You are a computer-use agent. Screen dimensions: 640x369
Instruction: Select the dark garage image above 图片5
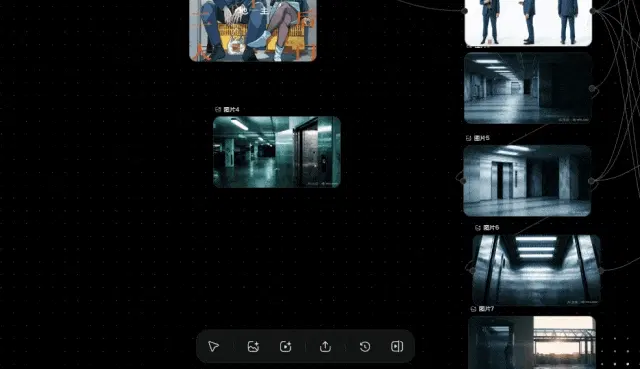[528, 88]
